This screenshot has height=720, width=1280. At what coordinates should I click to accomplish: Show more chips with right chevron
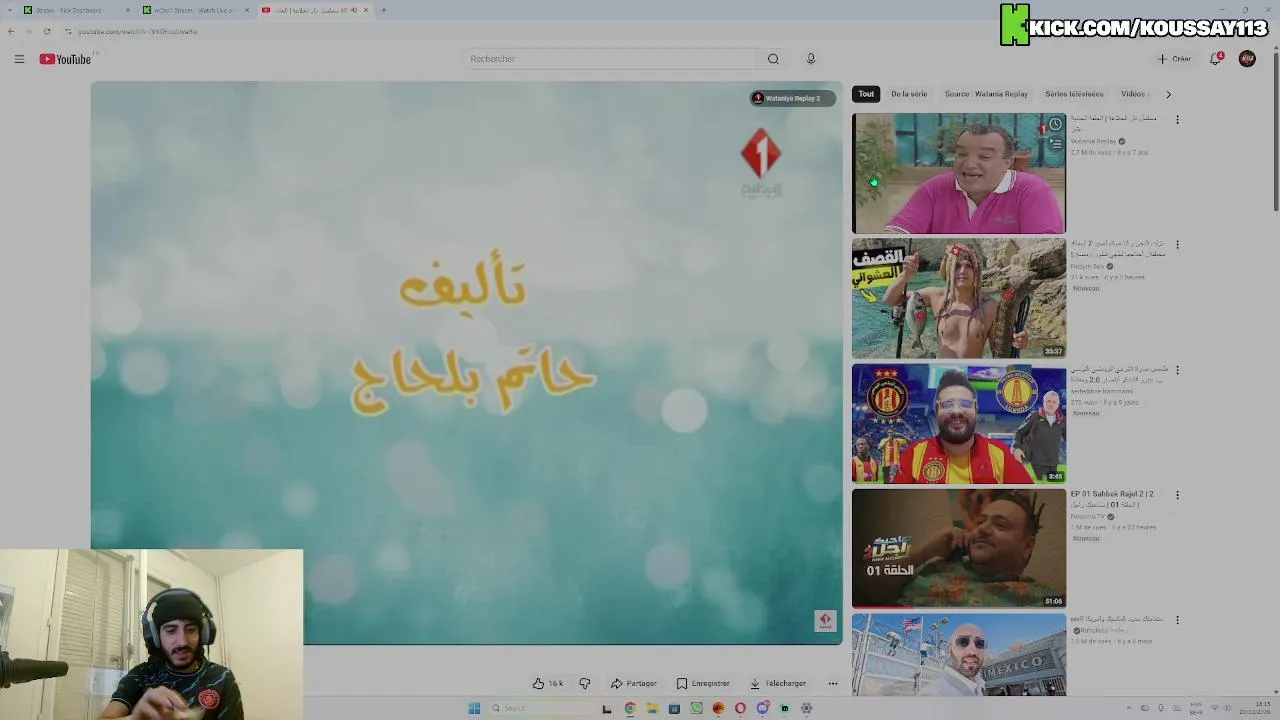(1168, 94)
